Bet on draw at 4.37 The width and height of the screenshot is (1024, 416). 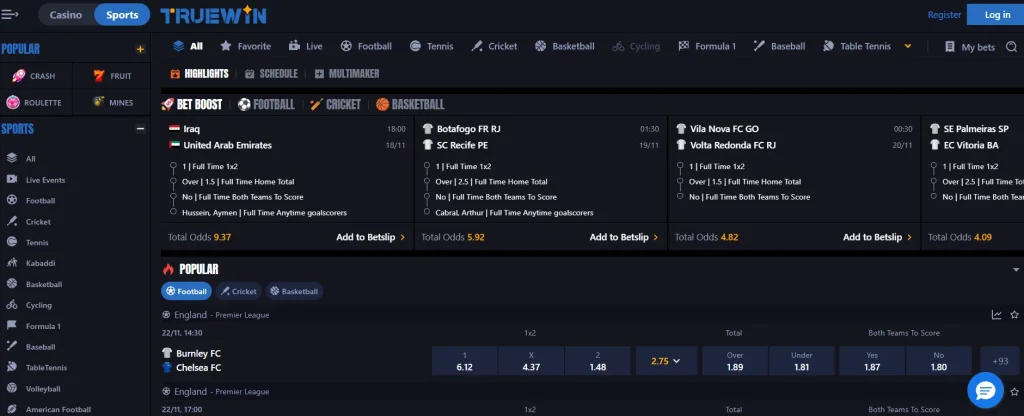[x=531, y=360]
